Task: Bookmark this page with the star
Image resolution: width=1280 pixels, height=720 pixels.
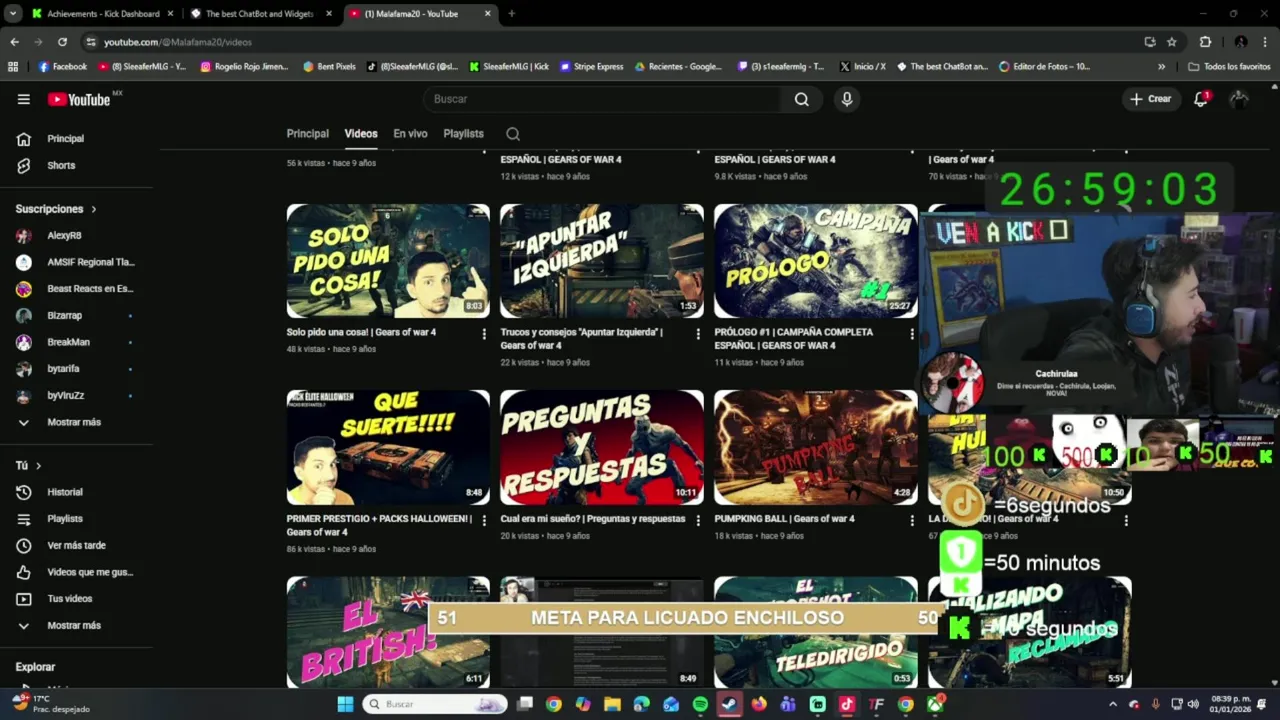Action: point(1172,42)
